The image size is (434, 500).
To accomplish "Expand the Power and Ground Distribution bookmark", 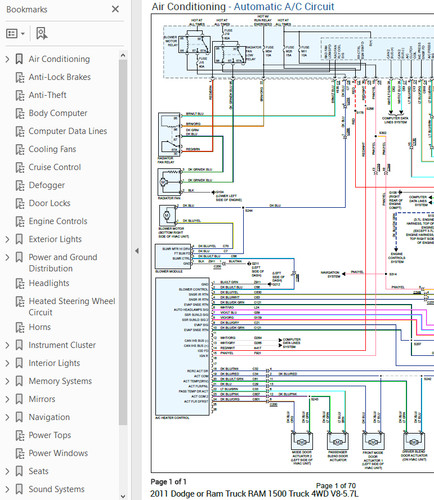I will [x=7, y=257].
